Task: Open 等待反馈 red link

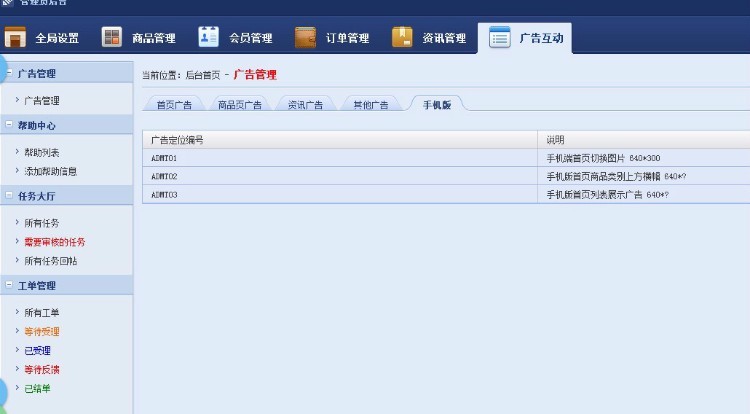Action: point(42,370)
